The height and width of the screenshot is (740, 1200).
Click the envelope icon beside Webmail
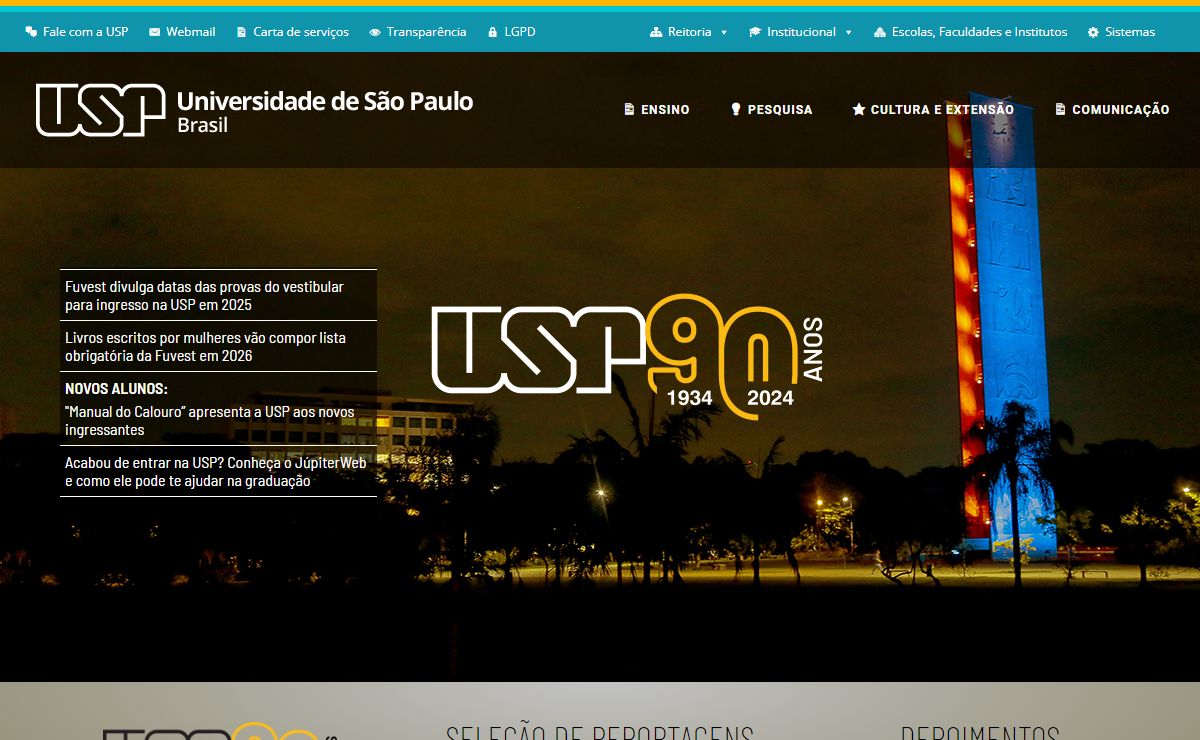[x=154, y=32]
